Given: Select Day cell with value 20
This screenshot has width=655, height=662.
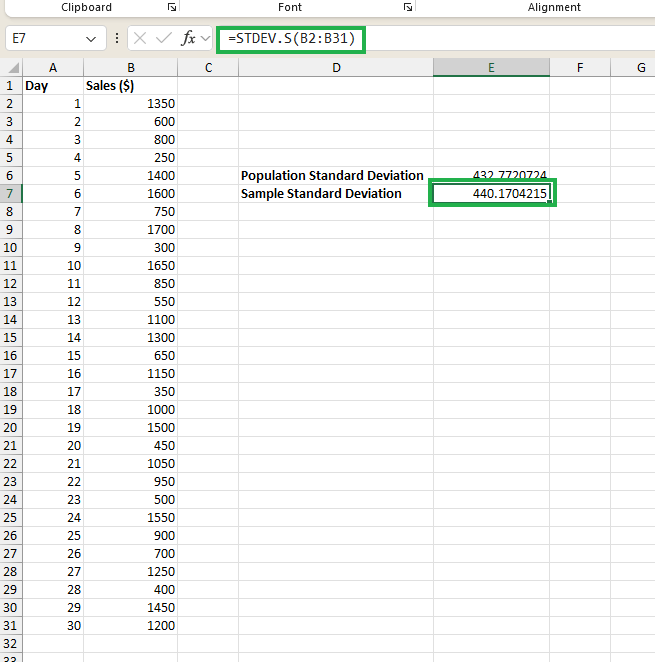Looking at the screenshot, I should (x=53, y=446).
